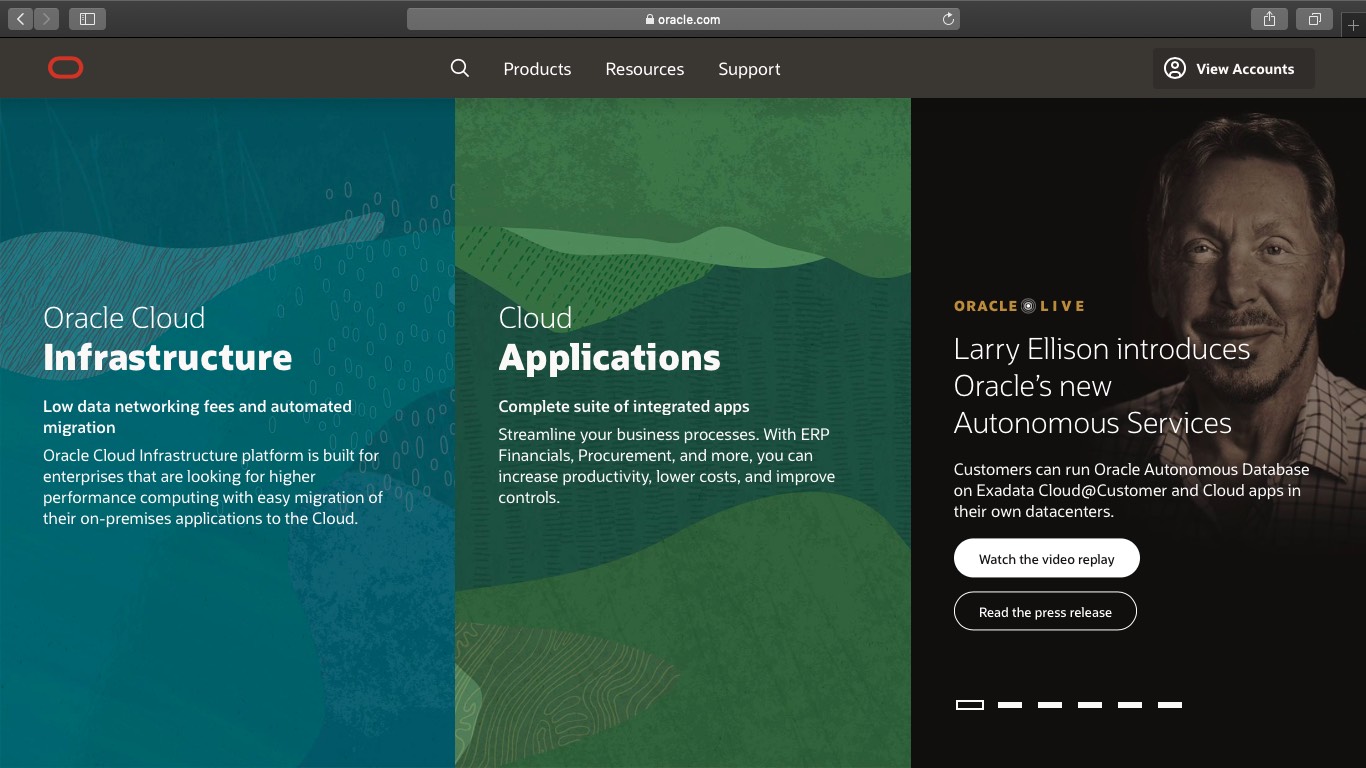Click the Safari back arrow button
This screenshot has height=768, width=1366.
(21, 19)
